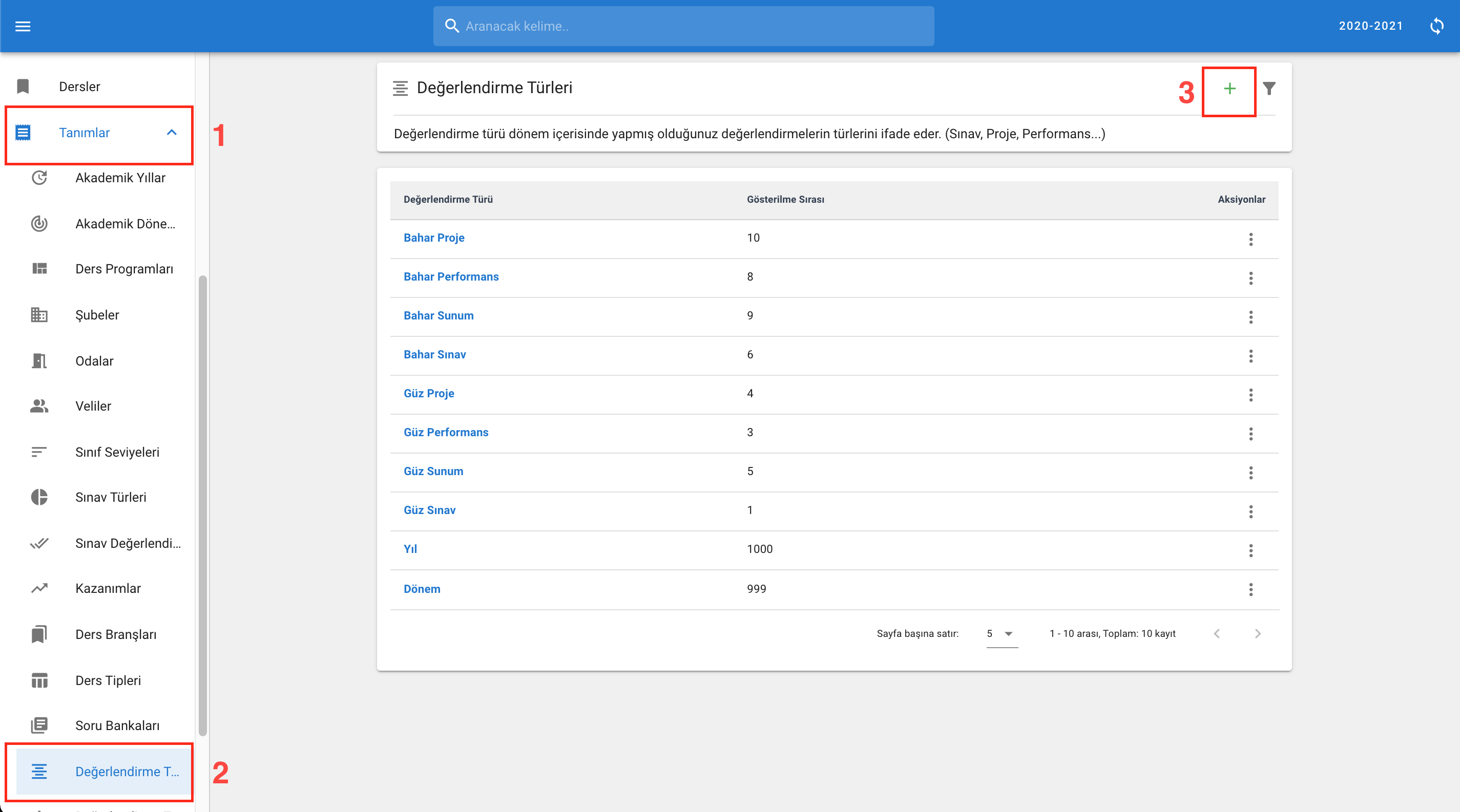The width and height of the screenshot is (1460, 812).
Task: Click the Sınıf Seviyeleri sort icon
Action: (x=39, y=452)
